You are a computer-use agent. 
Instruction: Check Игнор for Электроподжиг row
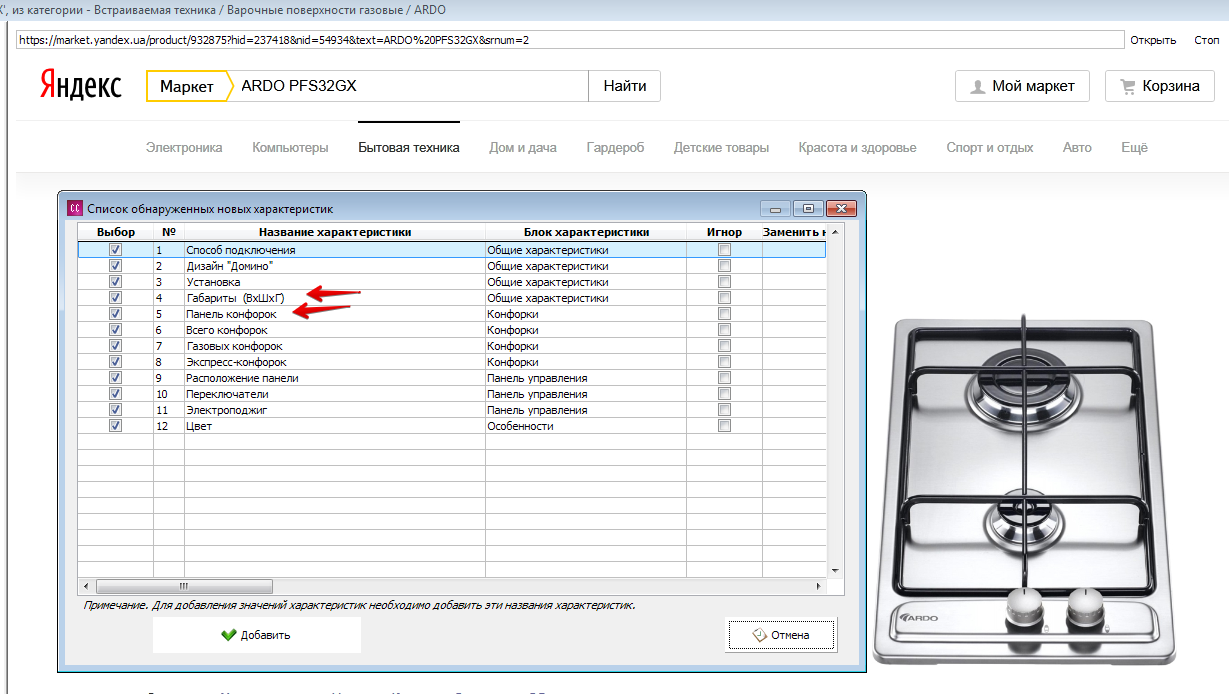724,410
